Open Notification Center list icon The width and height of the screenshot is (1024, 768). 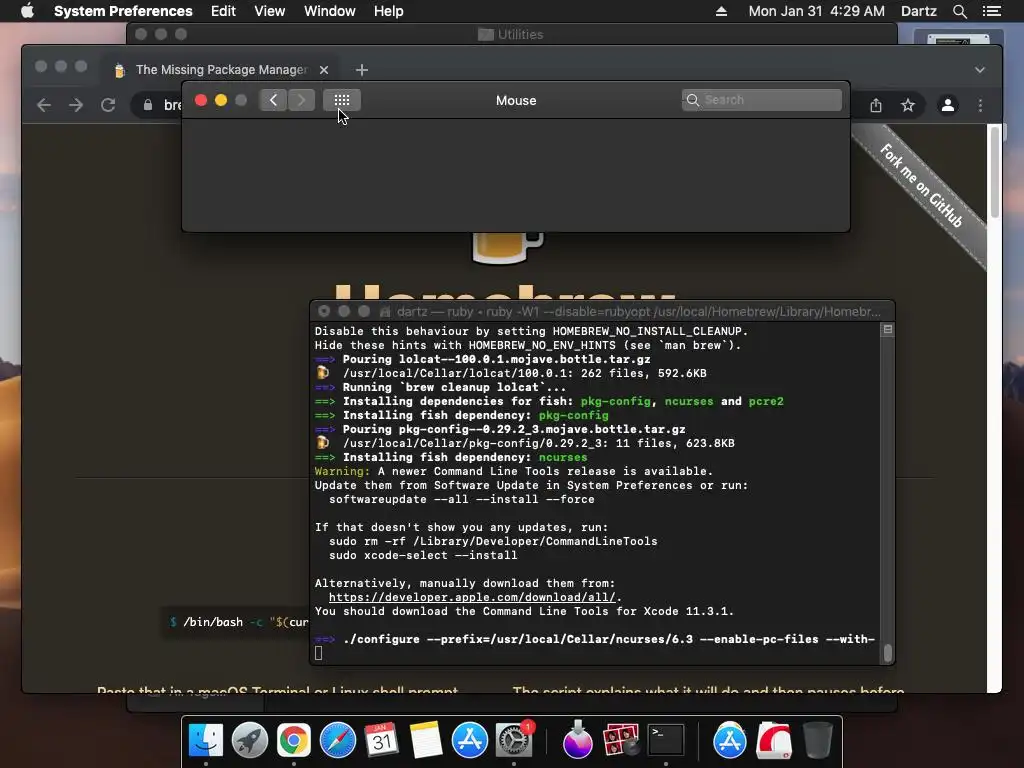(991, 11)
